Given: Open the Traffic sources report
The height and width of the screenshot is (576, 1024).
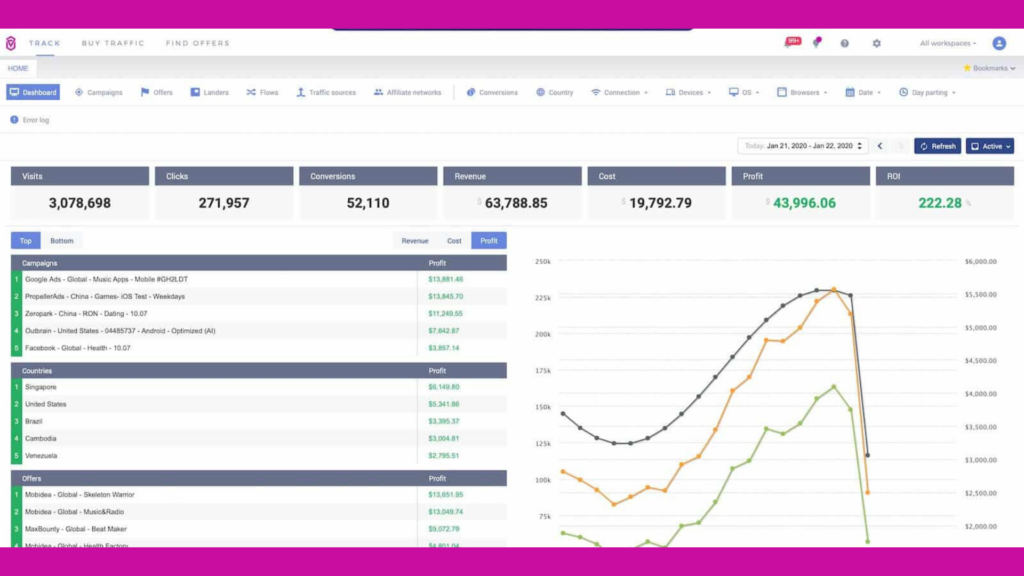Looking at the screenshot, I should [327, 93].
